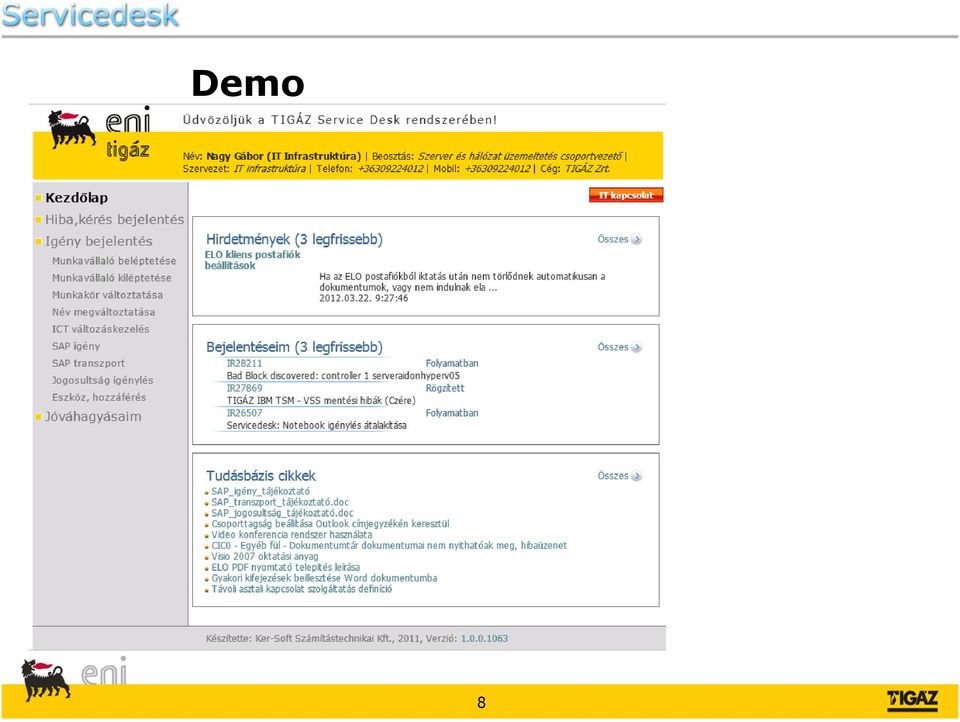Open CIC0 - Egyéb fül Dokumentumtár article
The image size is (960, 722).
(389, 546)
